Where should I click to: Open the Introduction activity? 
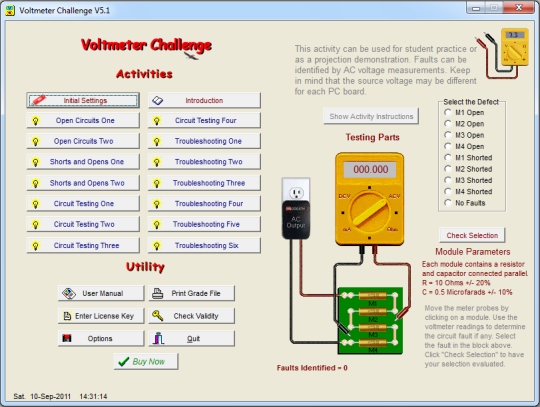point(204,100)
